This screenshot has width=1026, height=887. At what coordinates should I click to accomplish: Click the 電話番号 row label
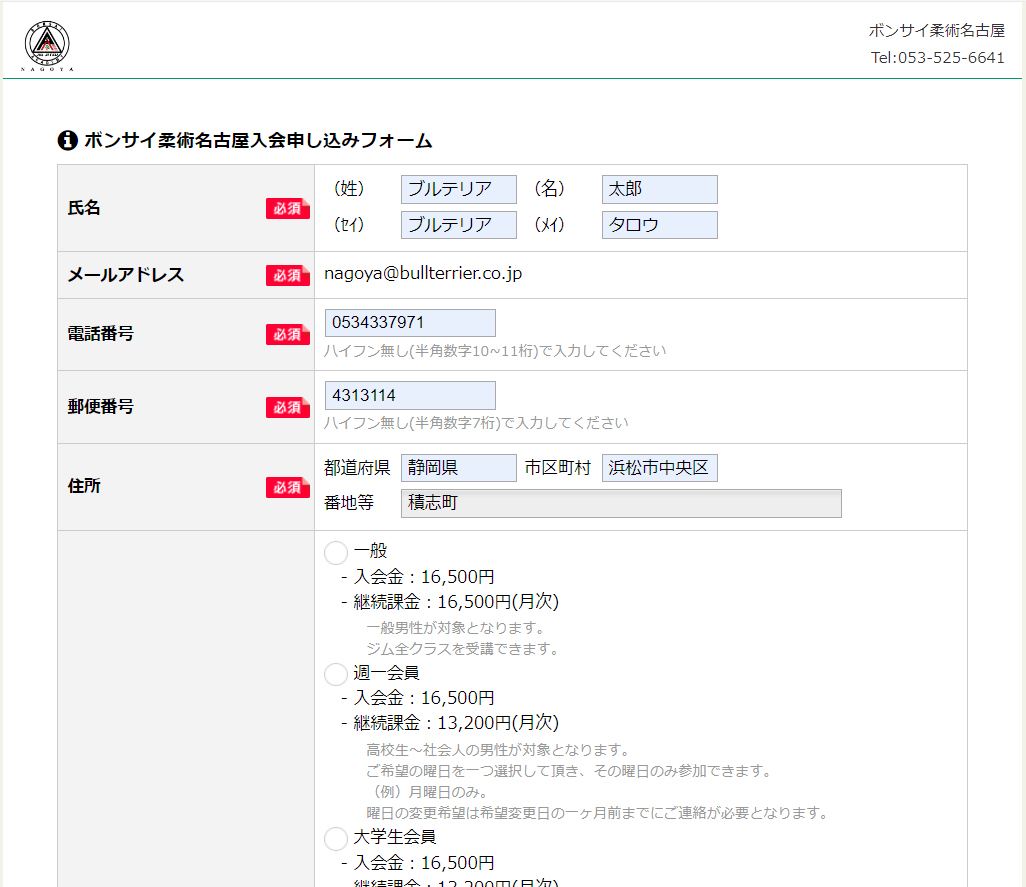100,334
